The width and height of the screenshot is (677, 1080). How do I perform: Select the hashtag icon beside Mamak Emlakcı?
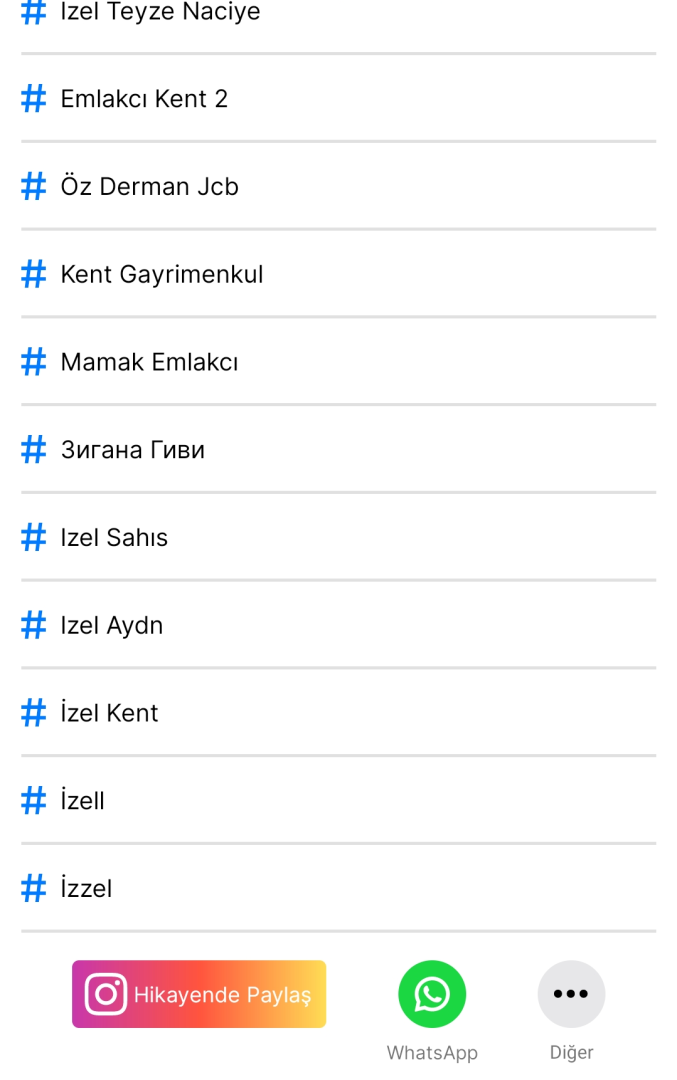coord(34,362)
